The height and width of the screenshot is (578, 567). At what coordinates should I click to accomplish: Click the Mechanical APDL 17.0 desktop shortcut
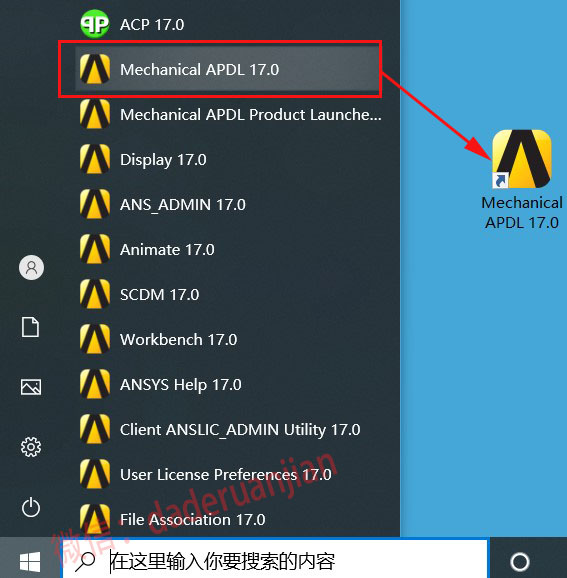click(x=522, y=180)
